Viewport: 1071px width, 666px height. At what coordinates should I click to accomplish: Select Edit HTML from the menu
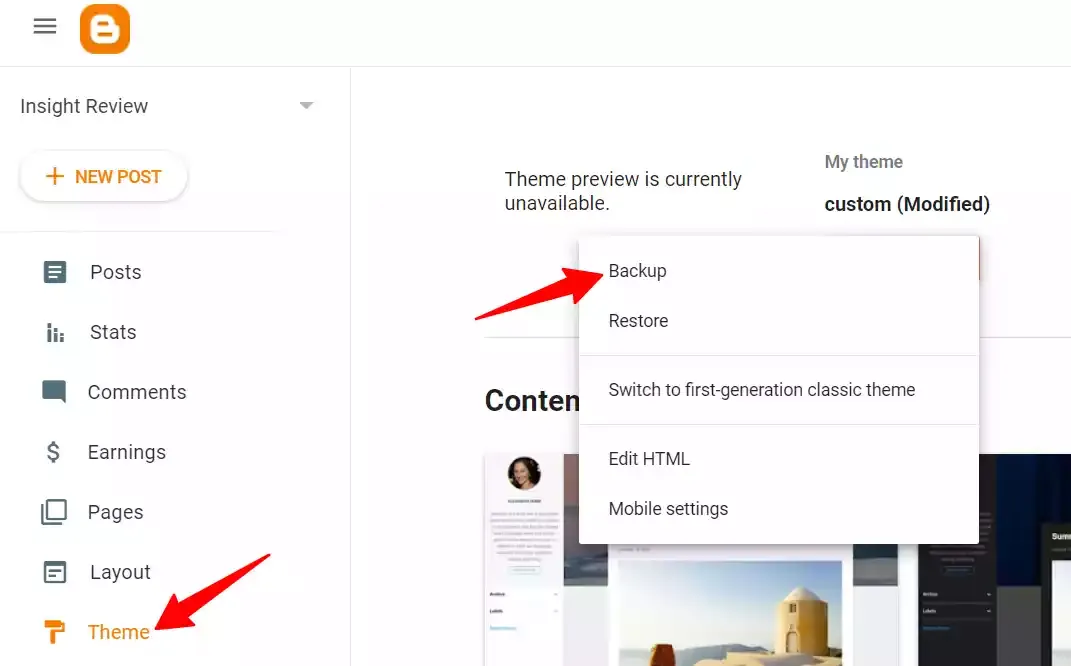779,458
